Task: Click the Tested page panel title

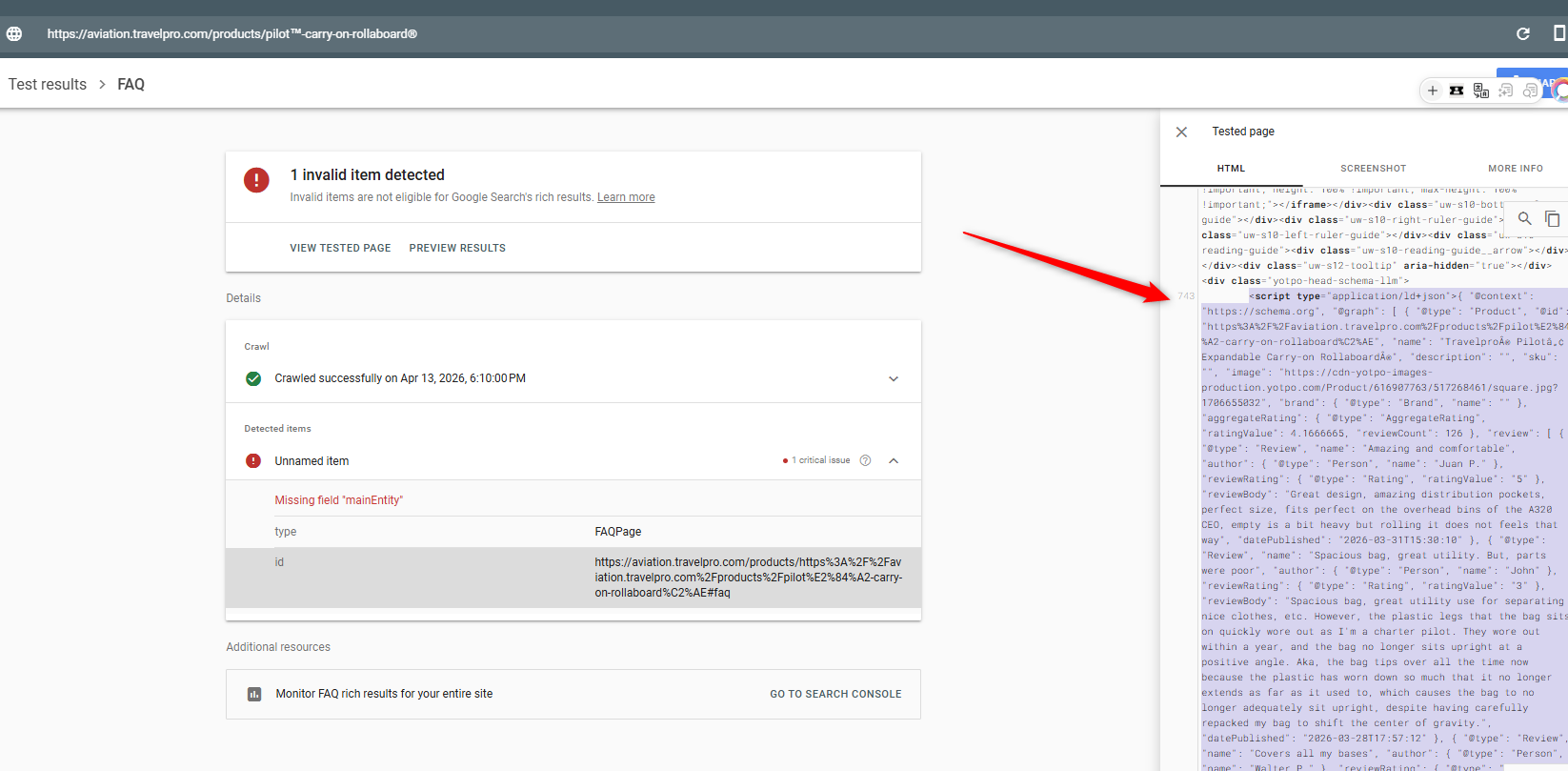Action: pos(1243,132)
